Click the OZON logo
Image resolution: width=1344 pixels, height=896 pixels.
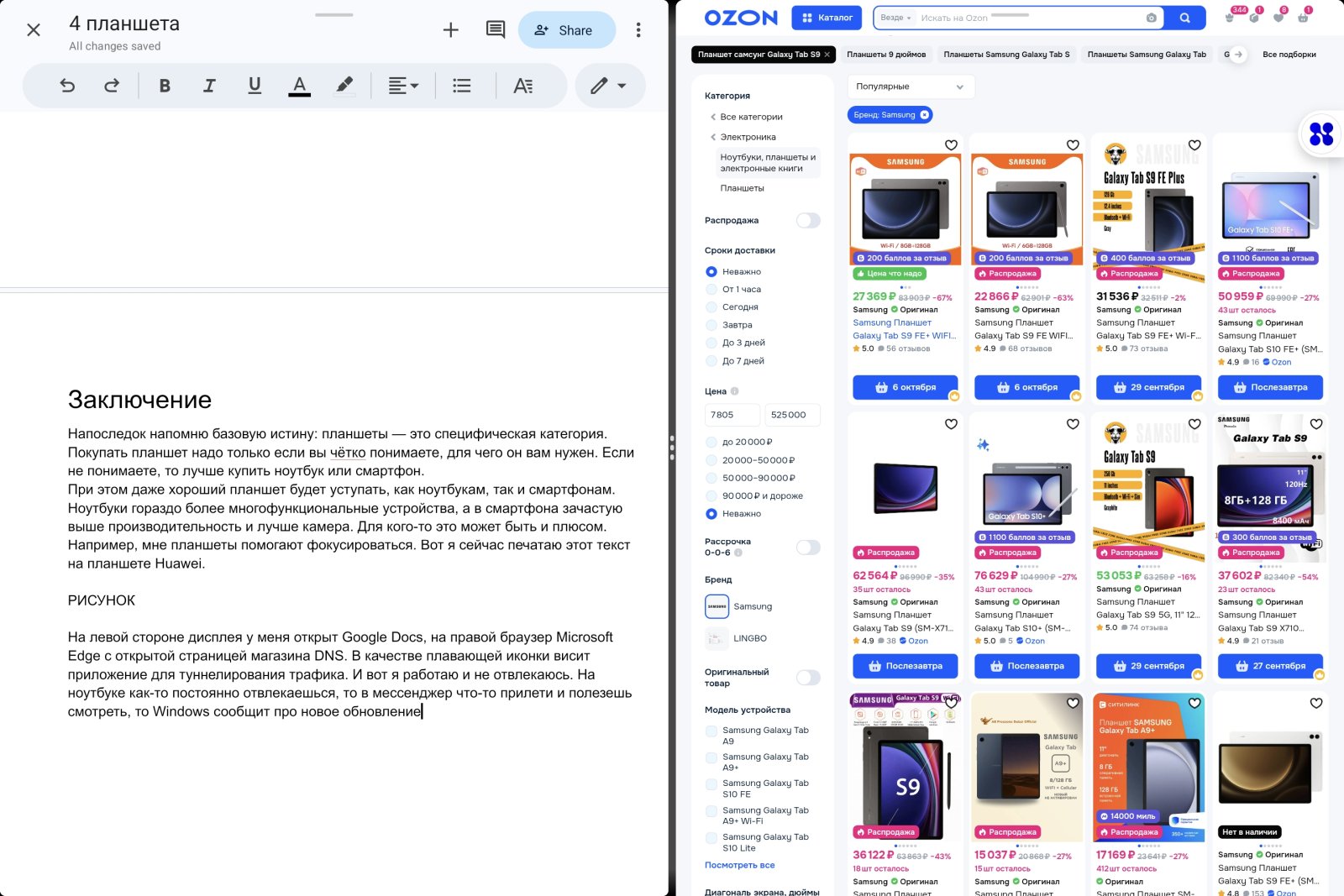(x=741, y=18)
